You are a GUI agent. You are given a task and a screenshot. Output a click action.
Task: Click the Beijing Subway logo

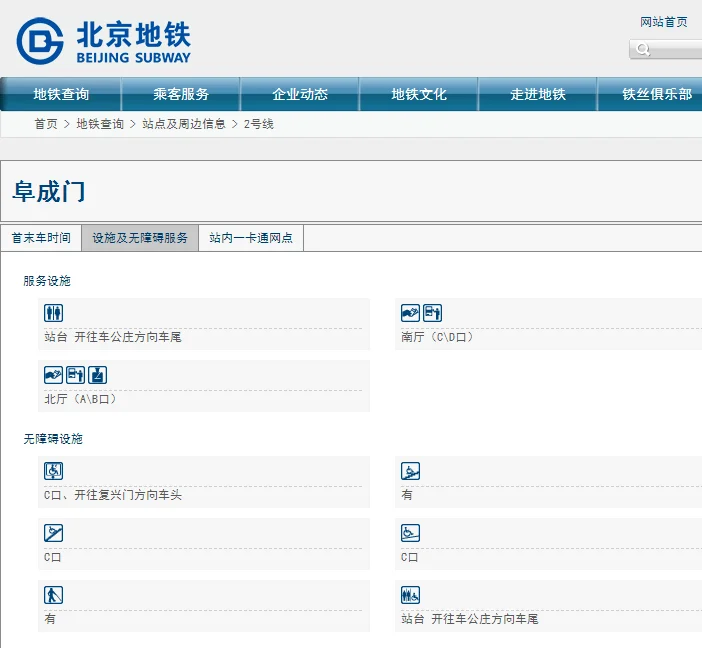pyautogui.click(x=103, y=41)
